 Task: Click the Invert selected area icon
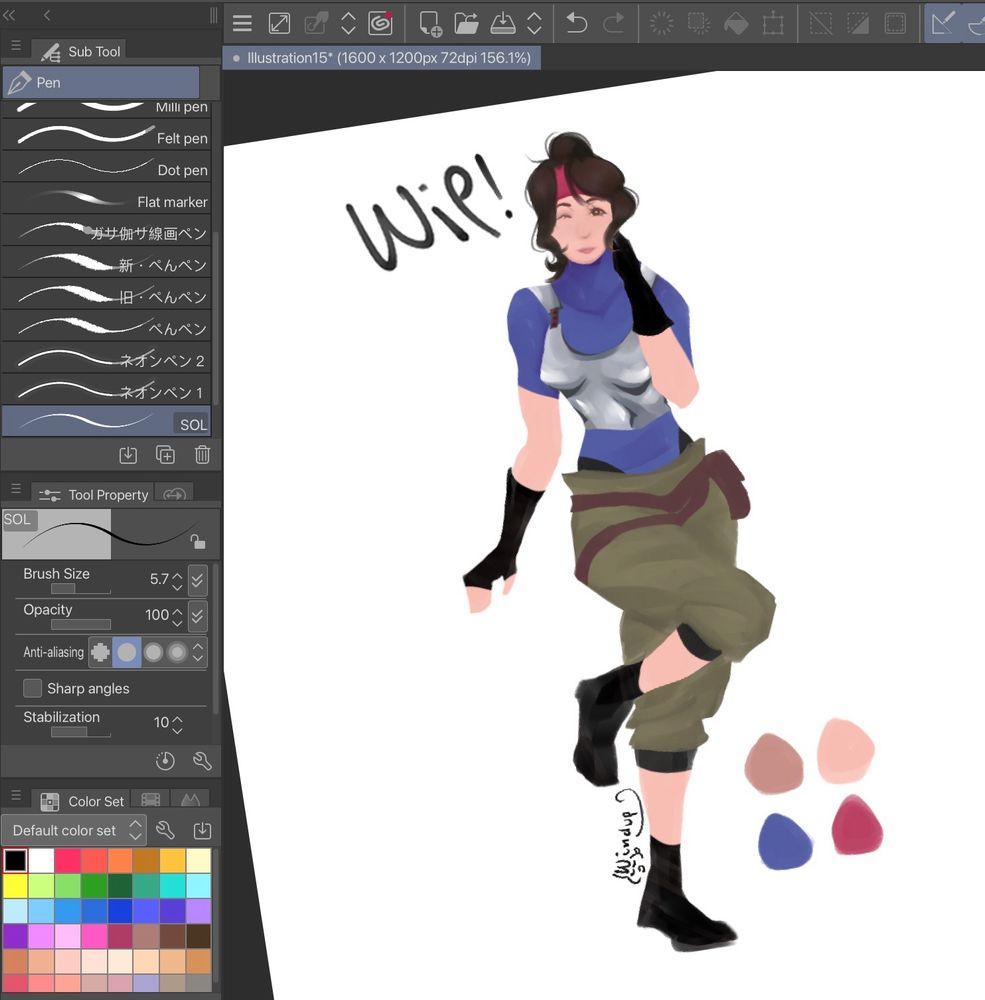(x=857, y=24)
